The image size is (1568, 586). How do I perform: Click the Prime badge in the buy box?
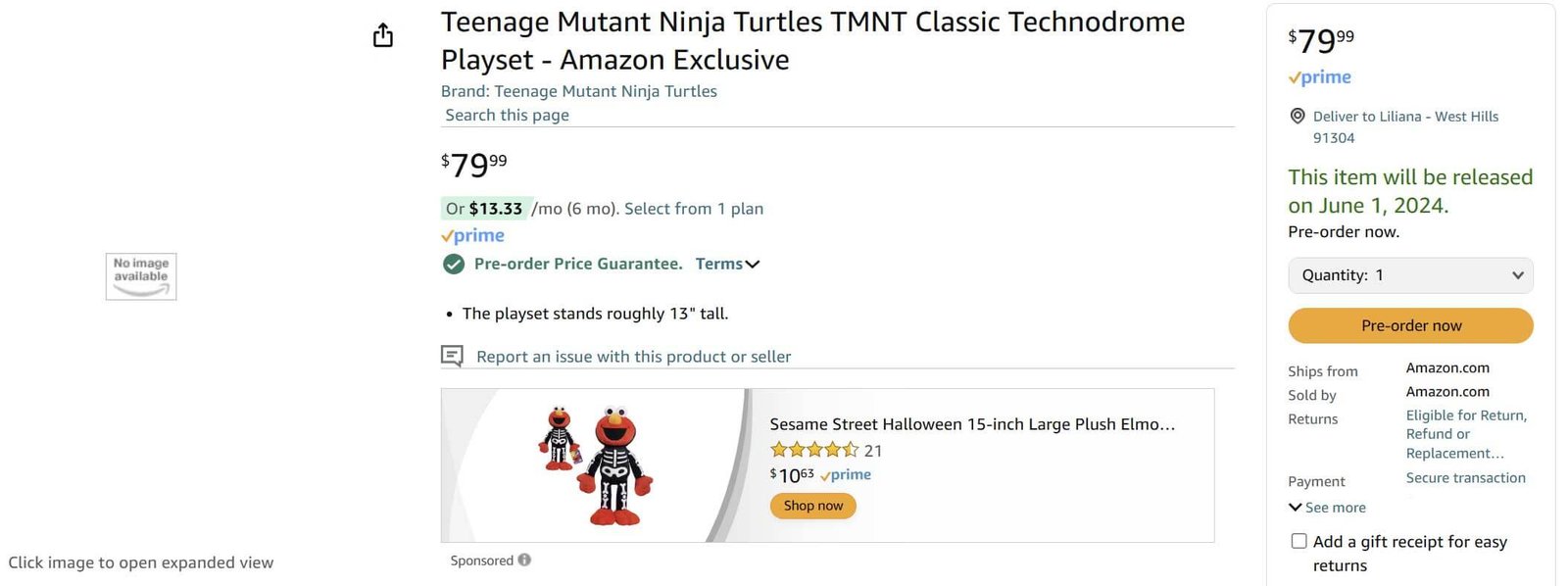[x=1320, y=77]
